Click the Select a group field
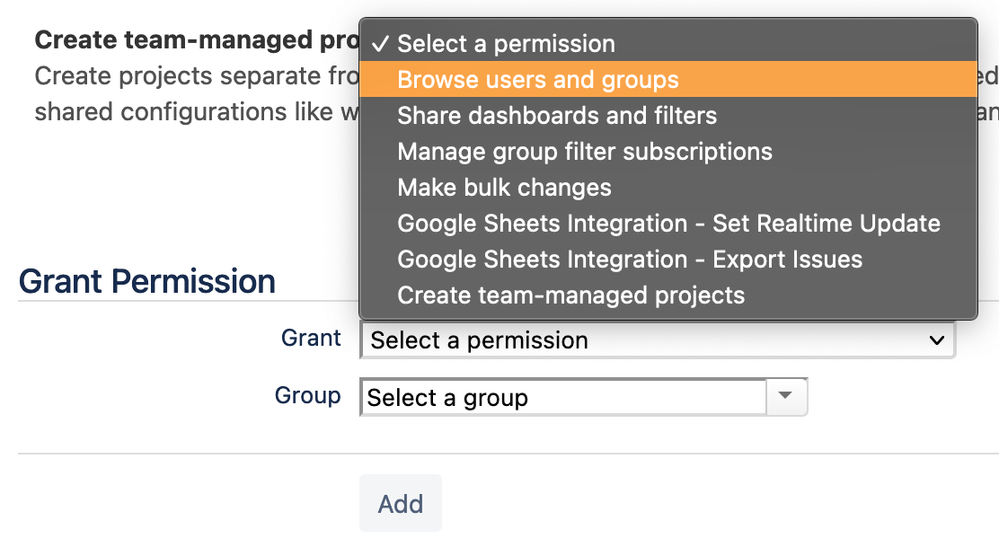The image size is (999, 546). [563, 398]
